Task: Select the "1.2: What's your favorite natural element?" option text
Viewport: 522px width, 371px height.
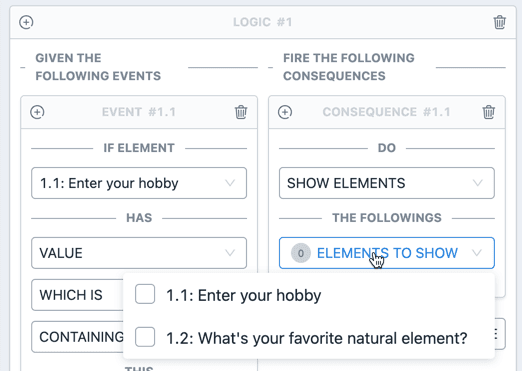Action: (317, 338)
